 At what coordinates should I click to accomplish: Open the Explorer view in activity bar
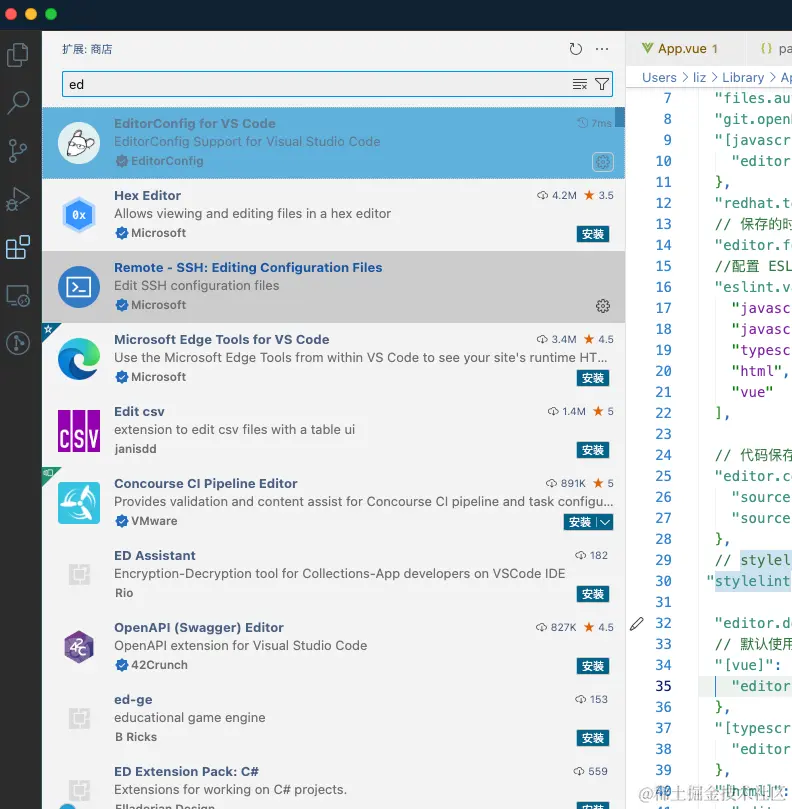(x=18, y=55)
